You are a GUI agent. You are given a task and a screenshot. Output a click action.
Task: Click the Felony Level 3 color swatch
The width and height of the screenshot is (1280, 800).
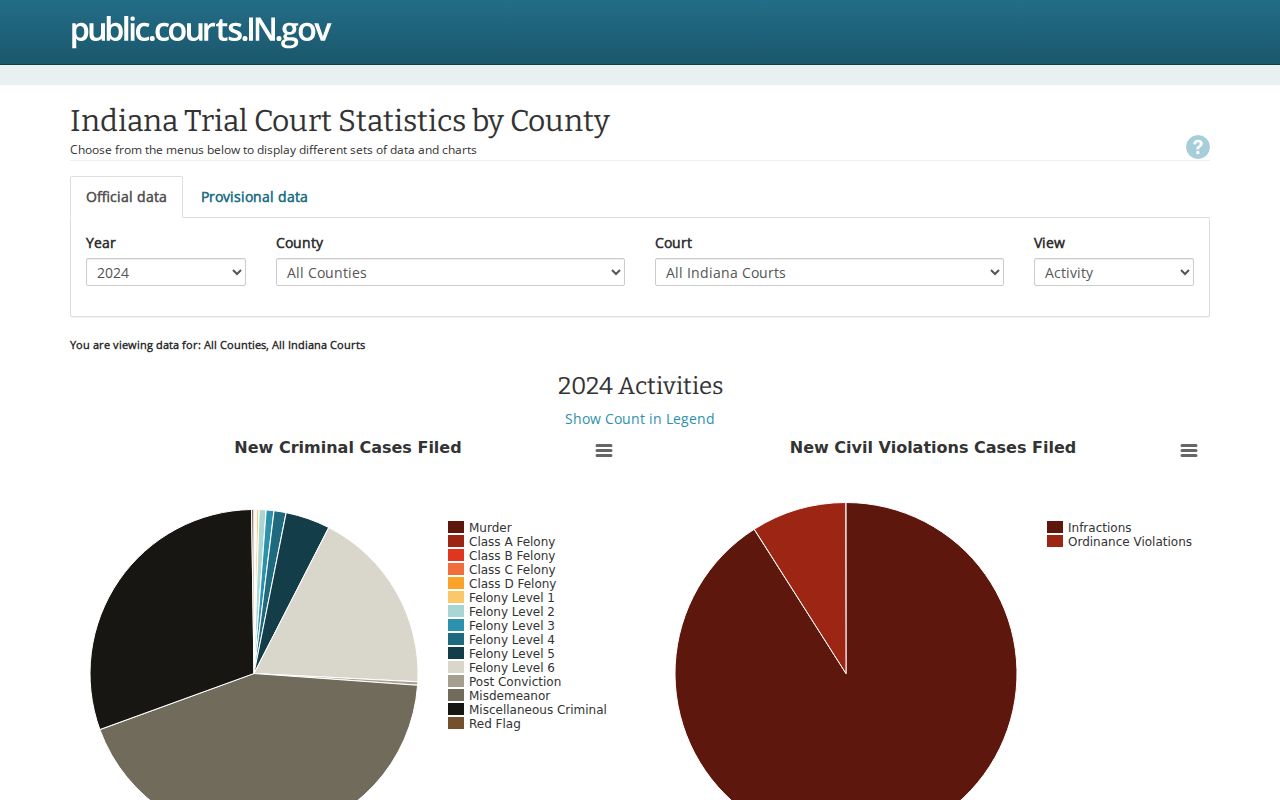click(456, 625)
